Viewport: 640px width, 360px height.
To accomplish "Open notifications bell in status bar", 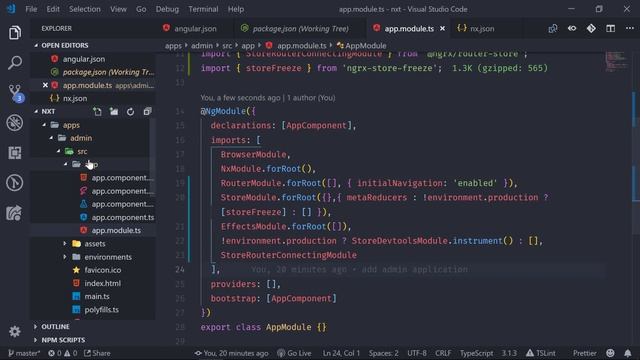I will click(628, 353).
